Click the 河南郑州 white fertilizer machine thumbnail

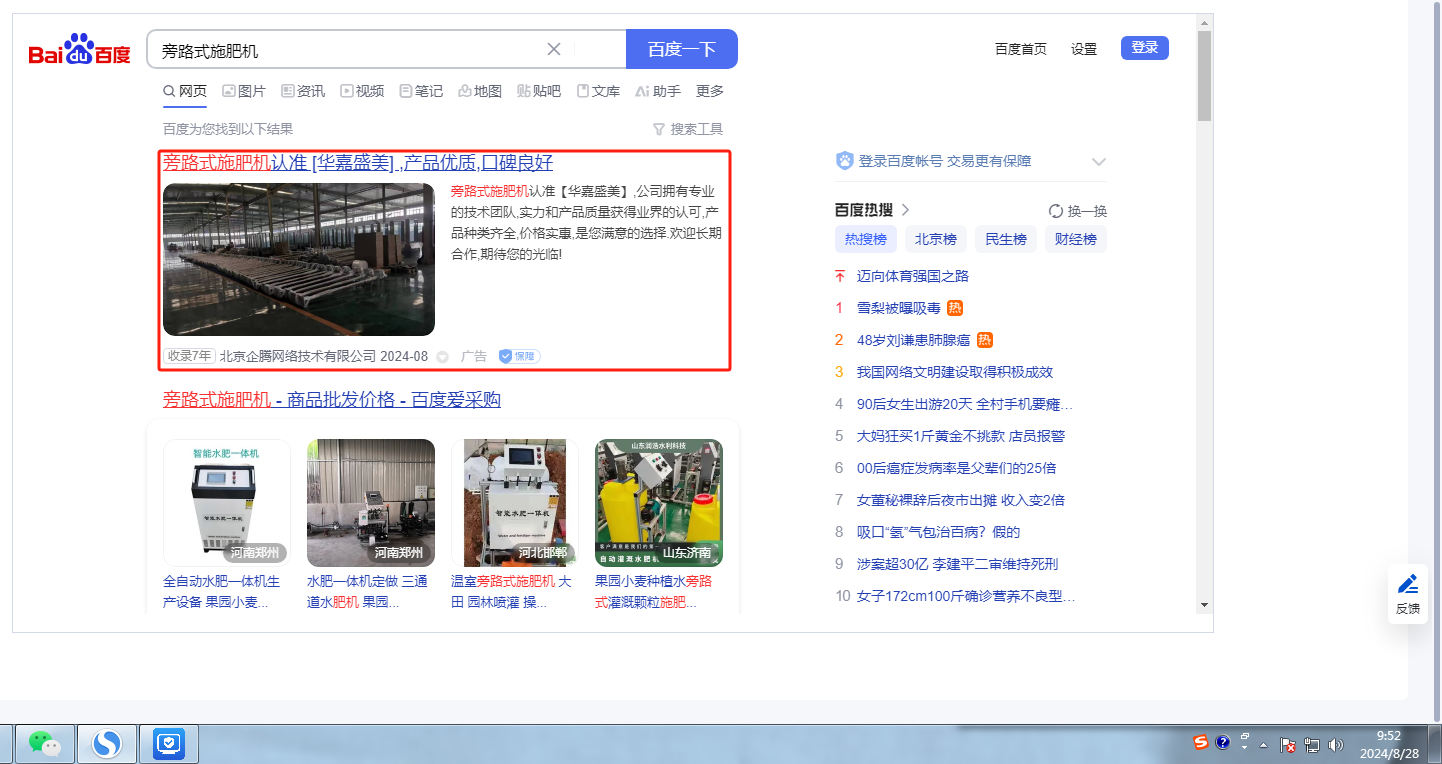click(x=227, y=503)
